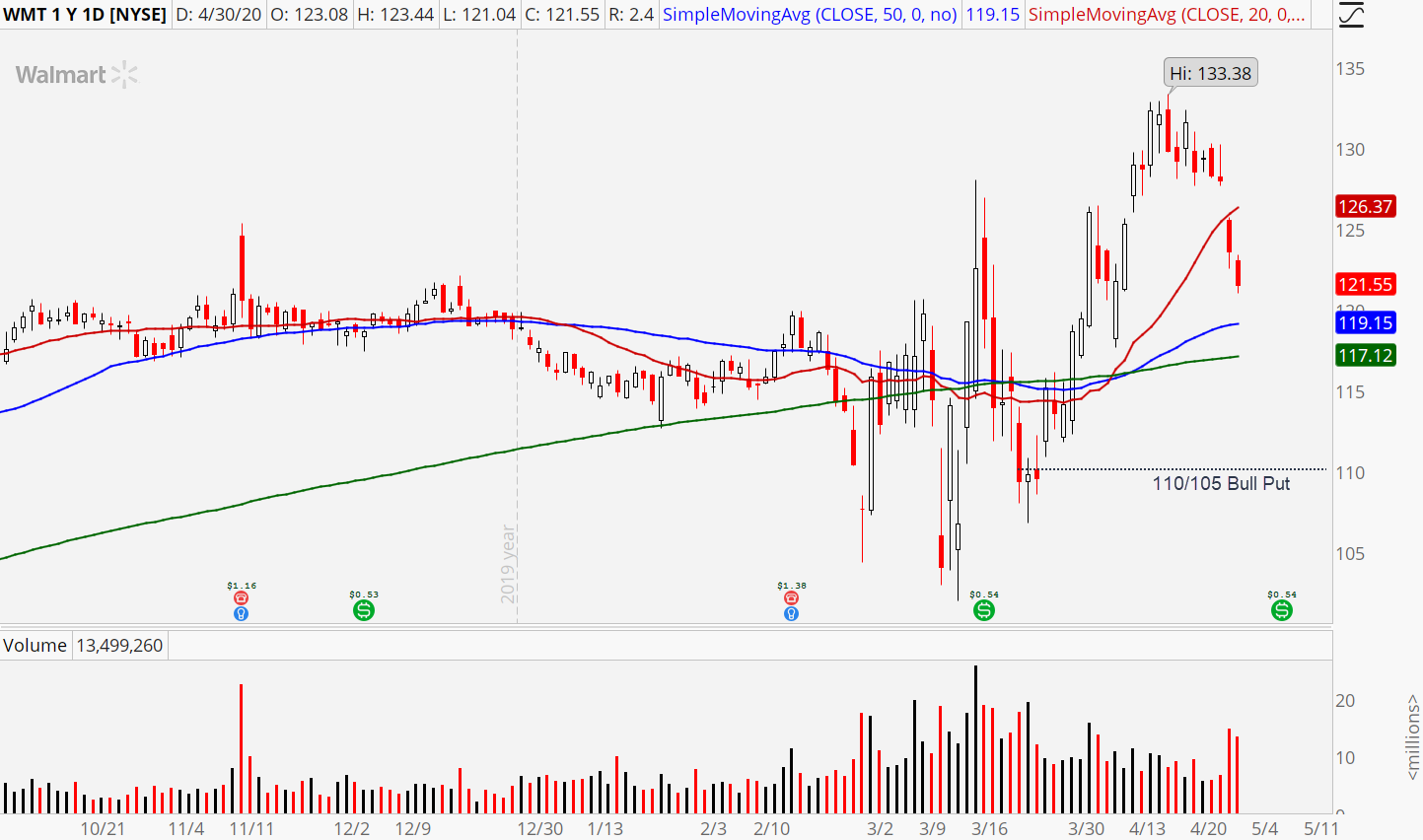Click the 130 price axis label
1423x840 pixels.
pyautogui.click(x=1350, y=149)
